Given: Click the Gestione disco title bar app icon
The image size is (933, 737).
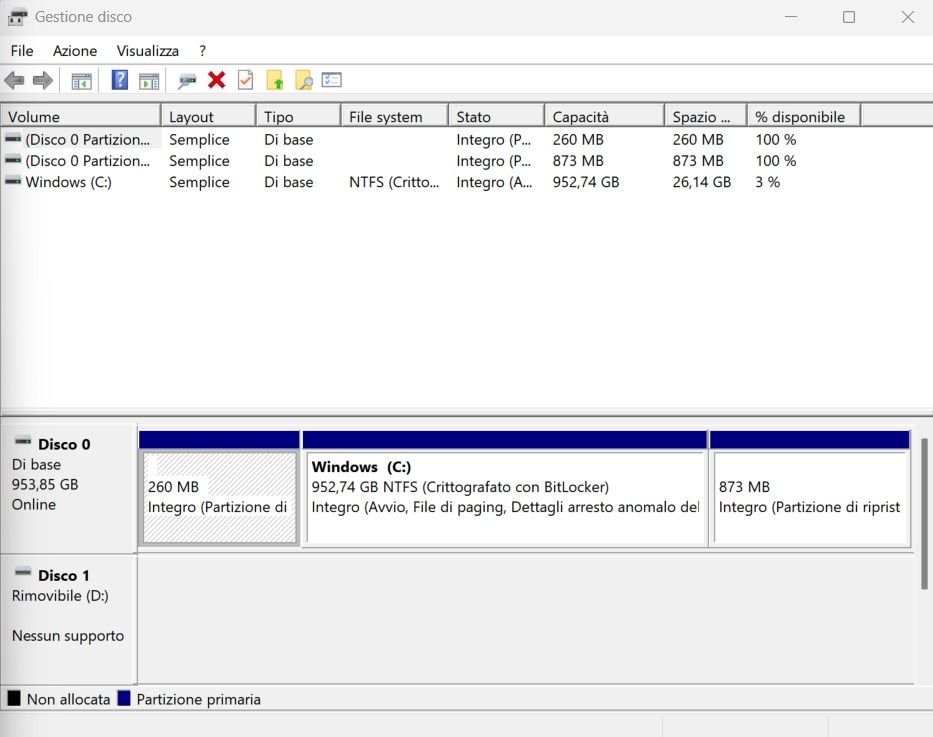Looking at the screenshot, I should 17,17.
